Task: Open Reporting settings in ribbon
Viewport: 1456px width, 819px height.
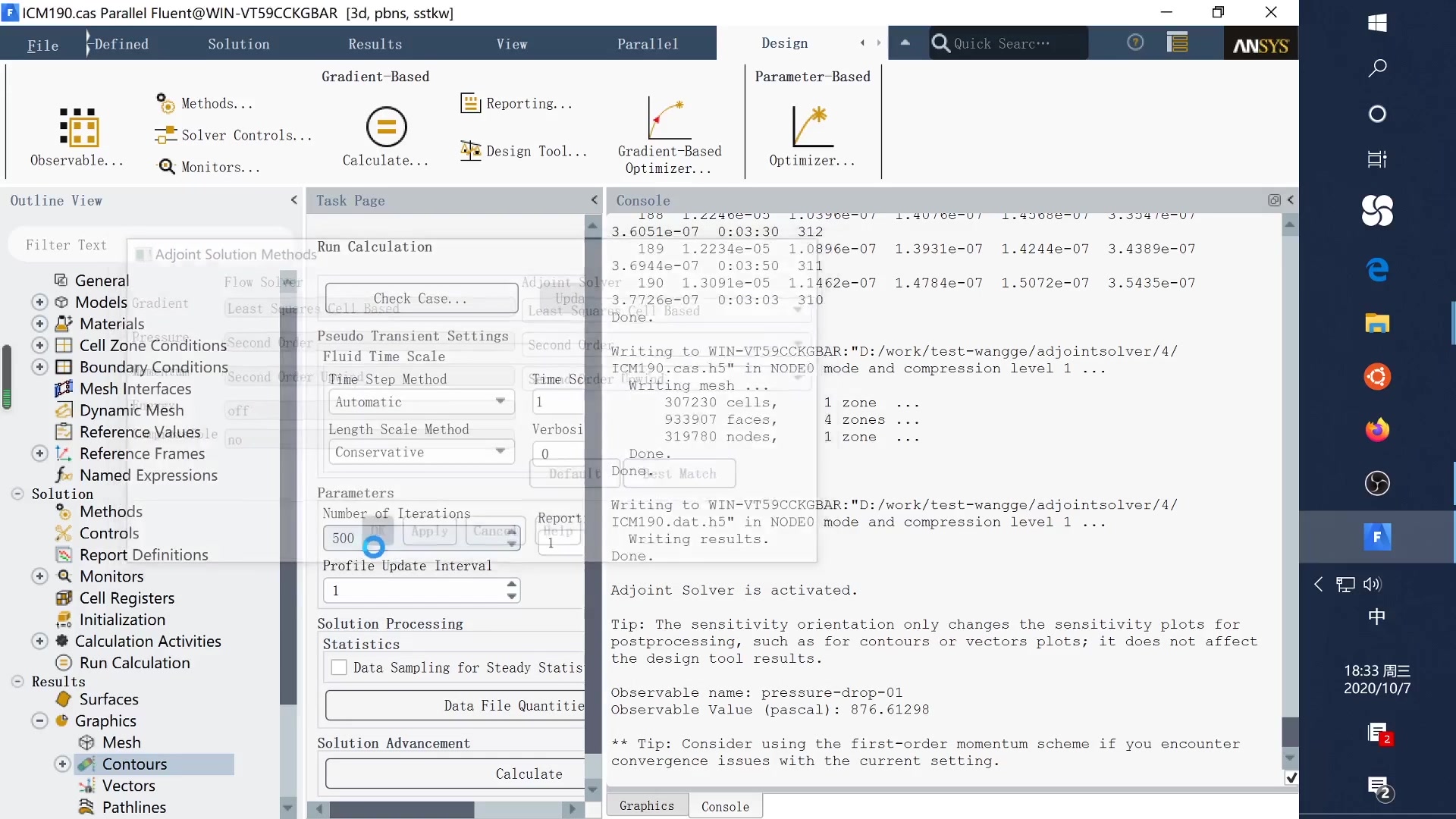Action: [517, 104]
